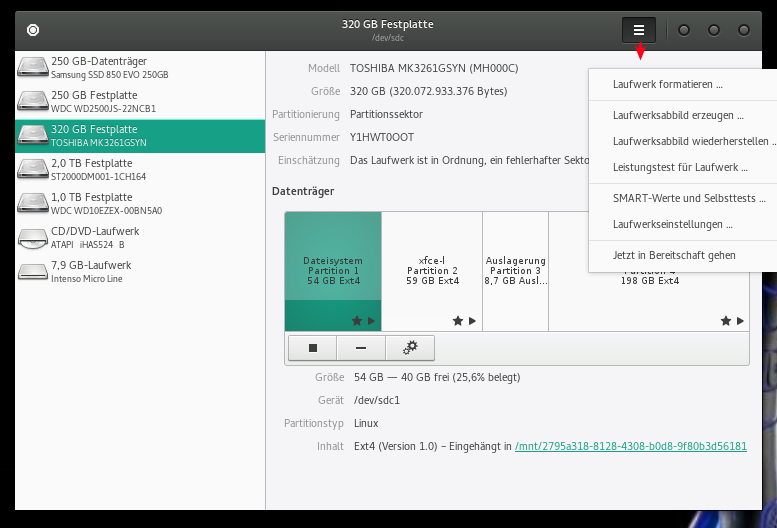Select 2,0 TB Festplatte ST2000DM001 entry

pos(140,169)
